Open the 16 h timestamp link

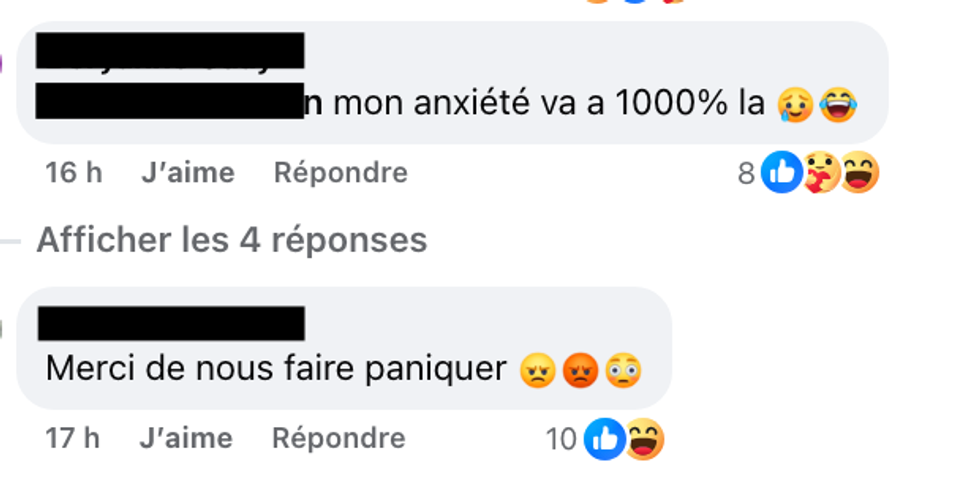click(74, 172)
